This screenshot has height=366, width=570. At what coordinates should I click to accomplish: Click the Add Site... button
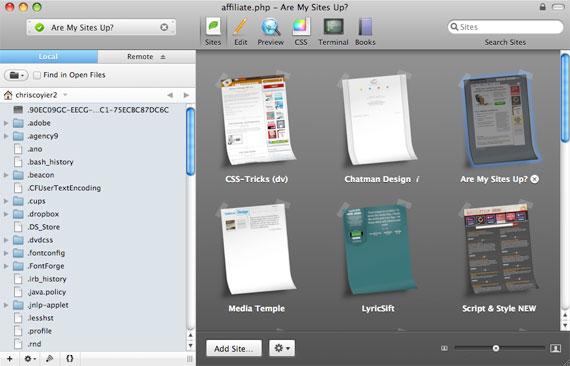(x=234, y=349)
